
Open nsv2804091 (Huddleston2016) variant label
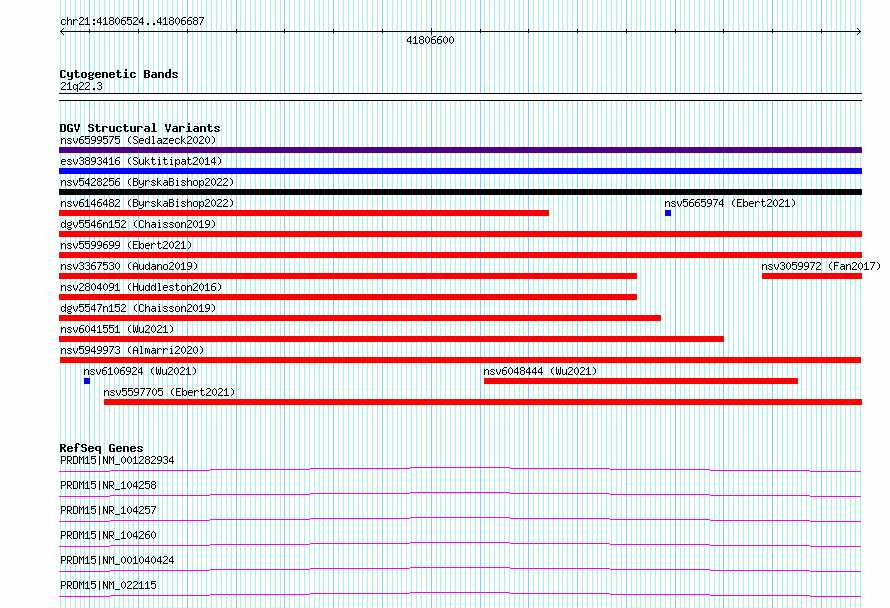(141, 287)
